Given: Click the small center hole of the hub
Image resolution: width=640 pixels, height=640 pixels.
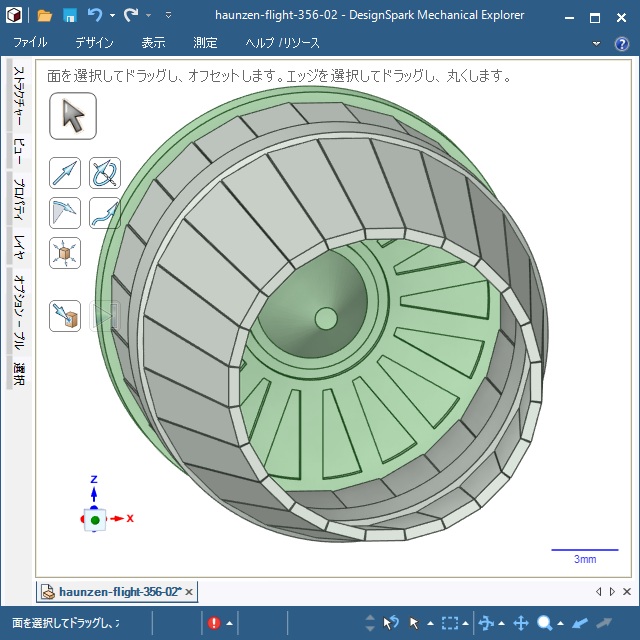Looking at the screenshot, I should coord(326,318).
